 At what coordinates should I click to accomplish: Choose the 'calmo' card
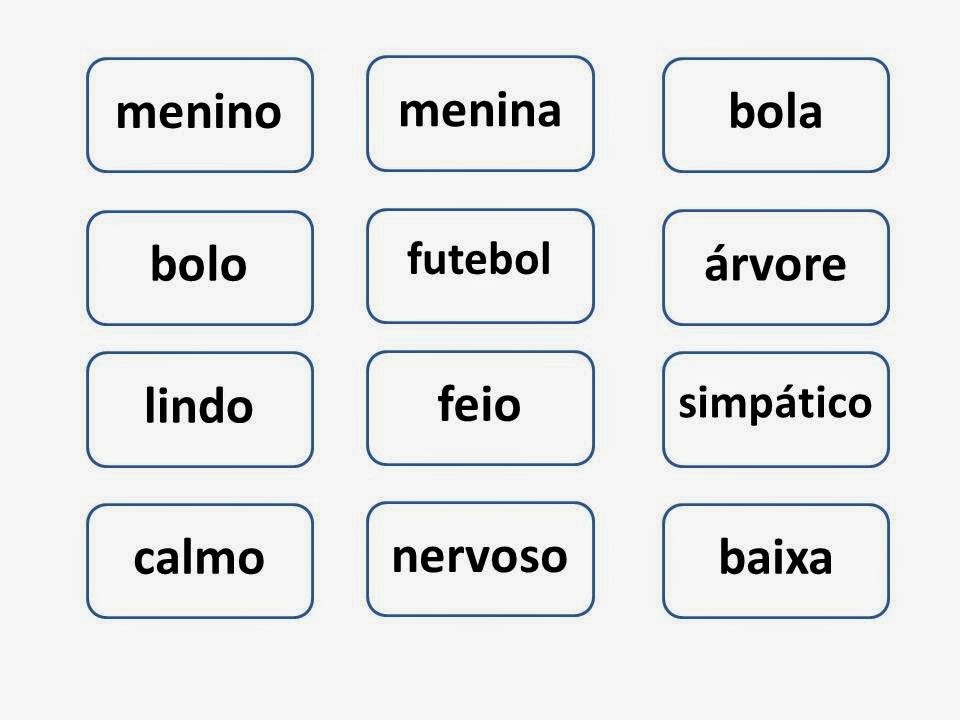tap(200, 561)
